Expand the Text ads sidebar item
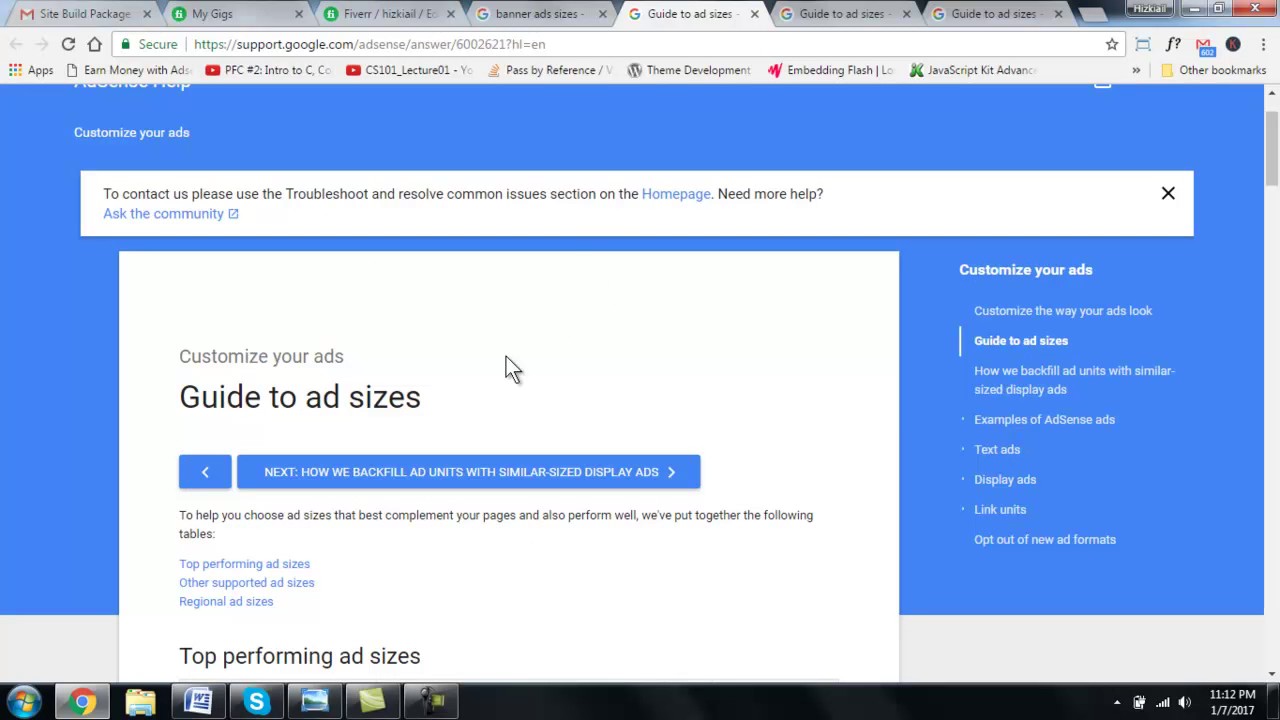 point(997,450)
